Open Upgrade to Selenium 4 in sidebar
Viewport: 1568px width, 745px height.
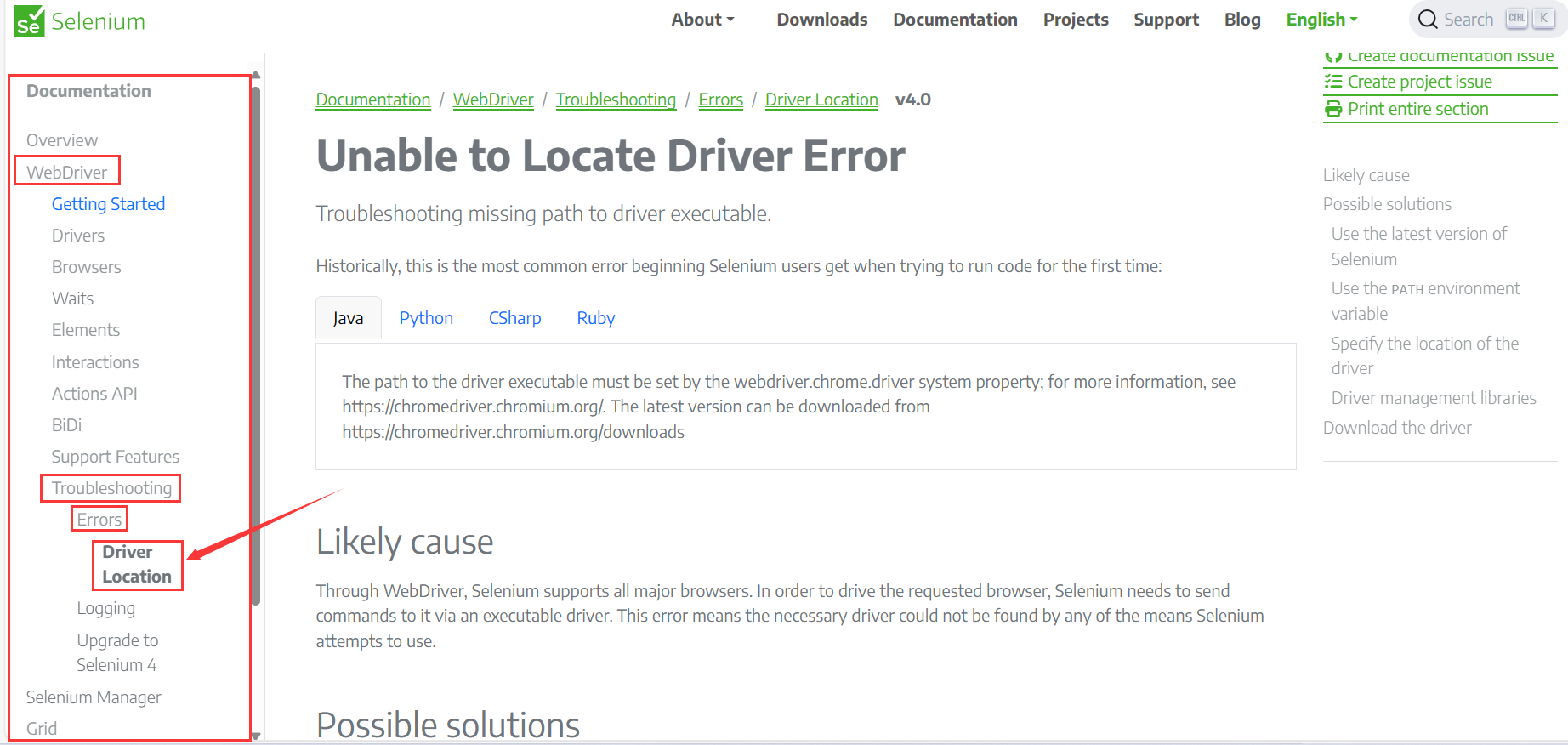click(117, 652)
